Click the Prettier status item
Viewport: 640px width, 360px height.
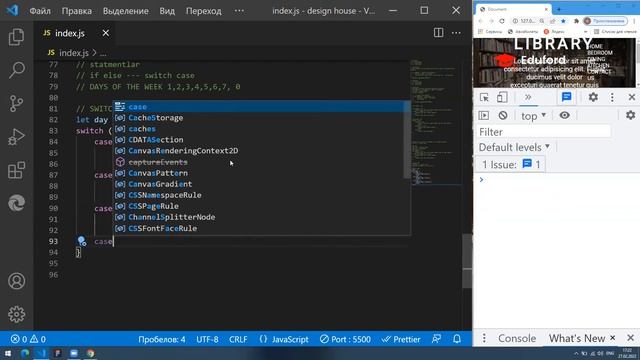click(401, 339)
